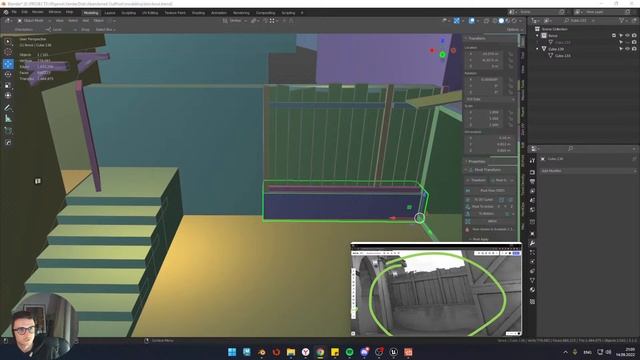
Task: Toggle X-ray mode in viewport header
Action: (x=487, y=20)
